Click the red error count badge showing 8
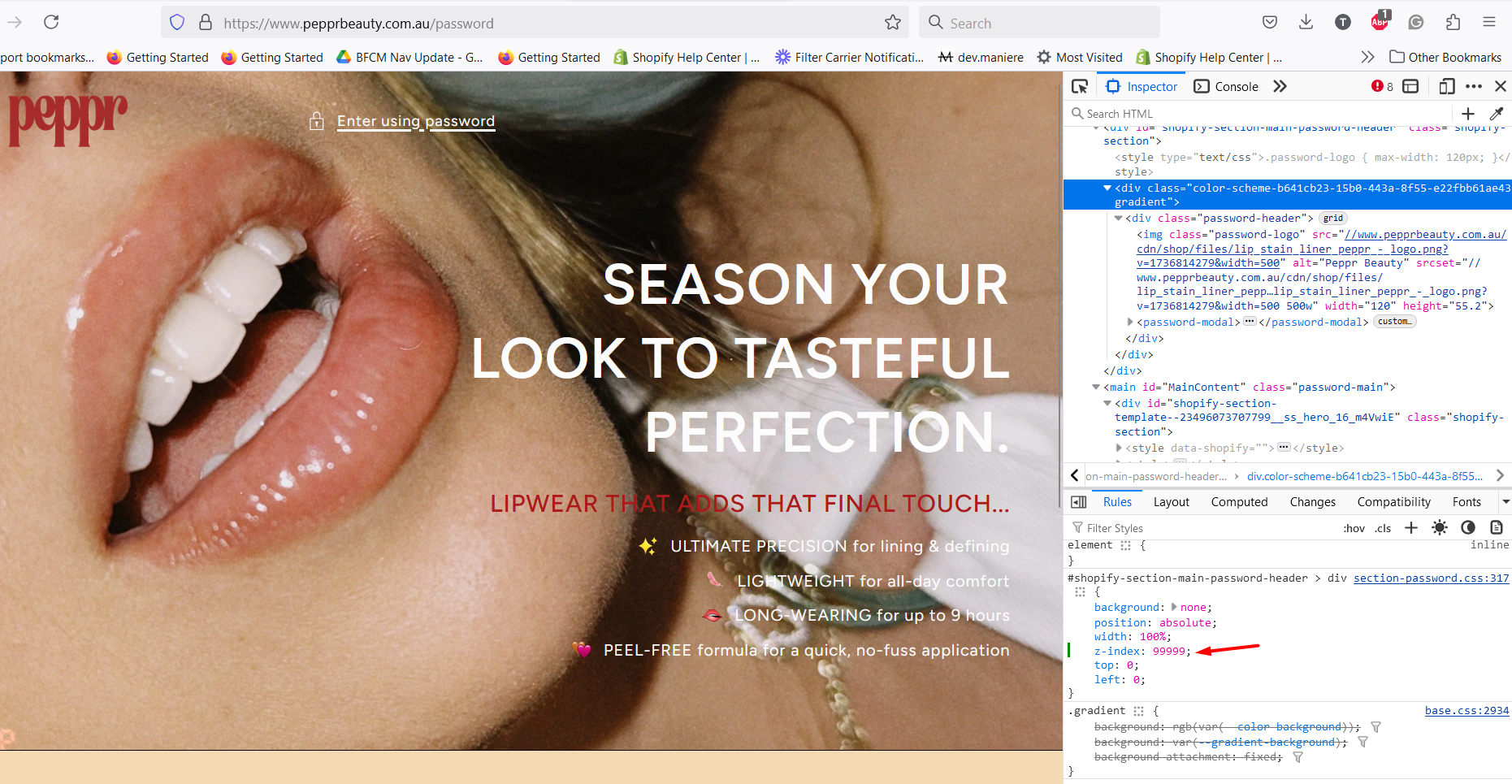The image size is (1512, 784). pyautogui.click(x=1382, y=86)
